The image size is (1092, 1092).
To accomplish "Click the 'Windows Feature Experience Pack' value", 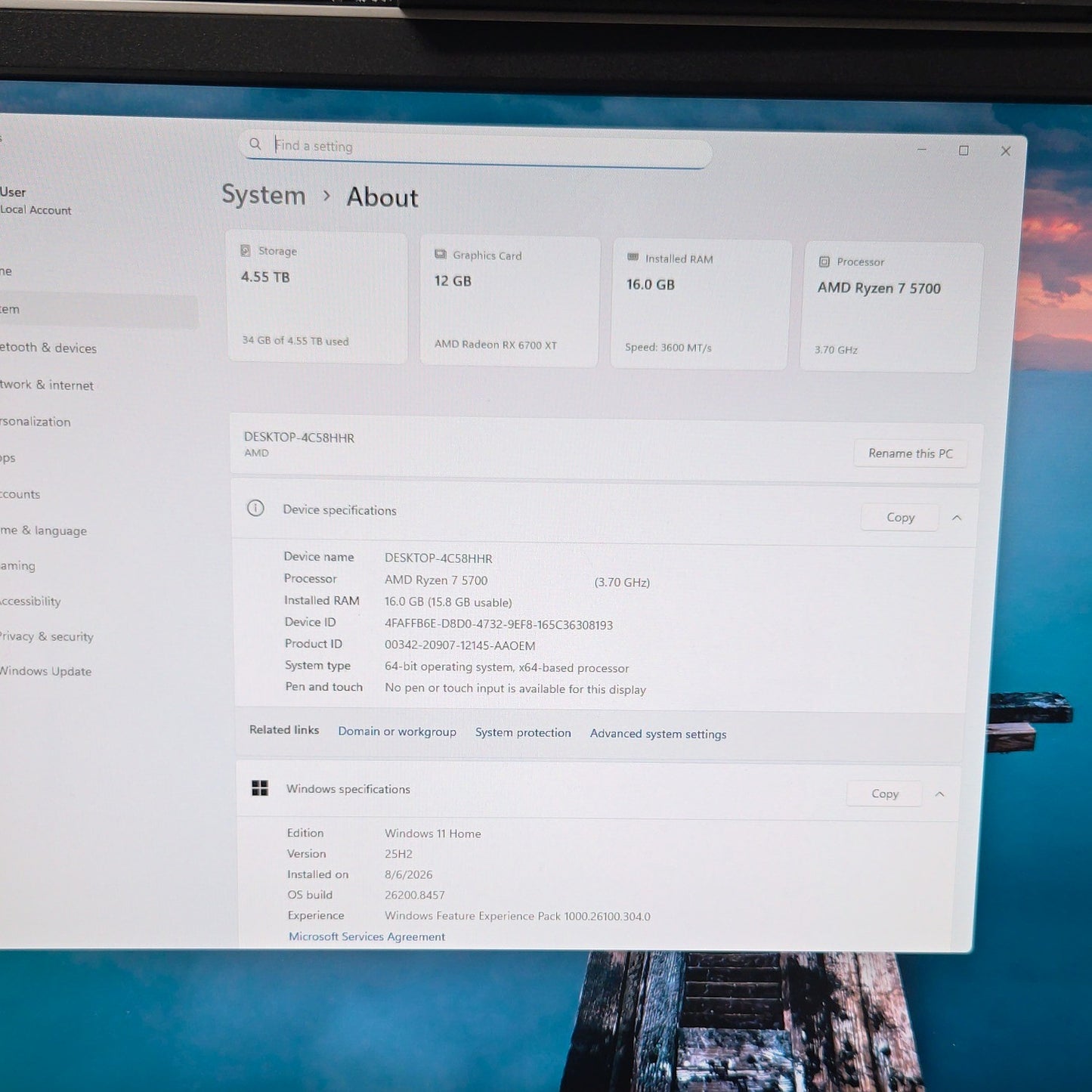I will click(x=518, y=916).
